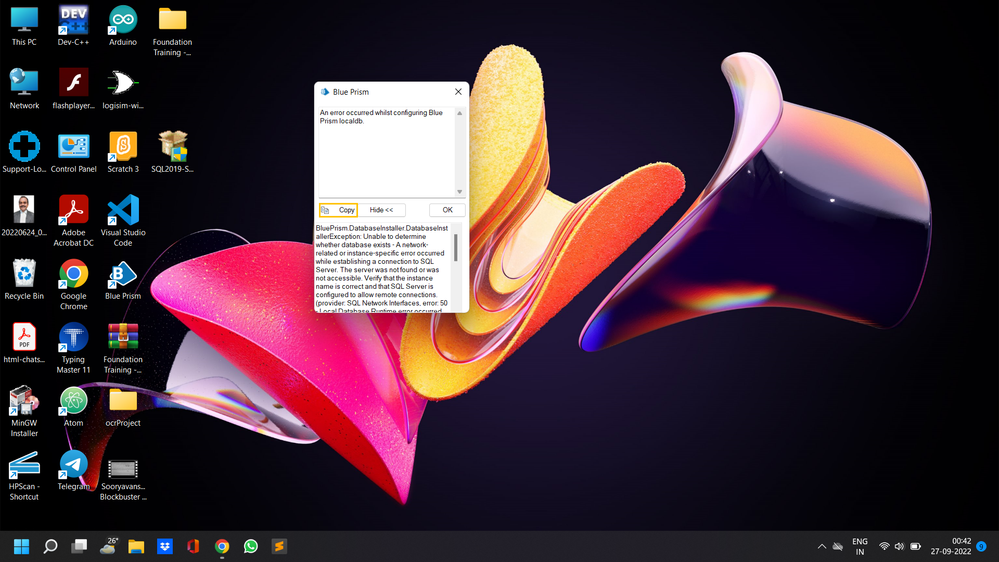
Task: Click the upper message scrollbar up arrow
Action: [459, 113]
